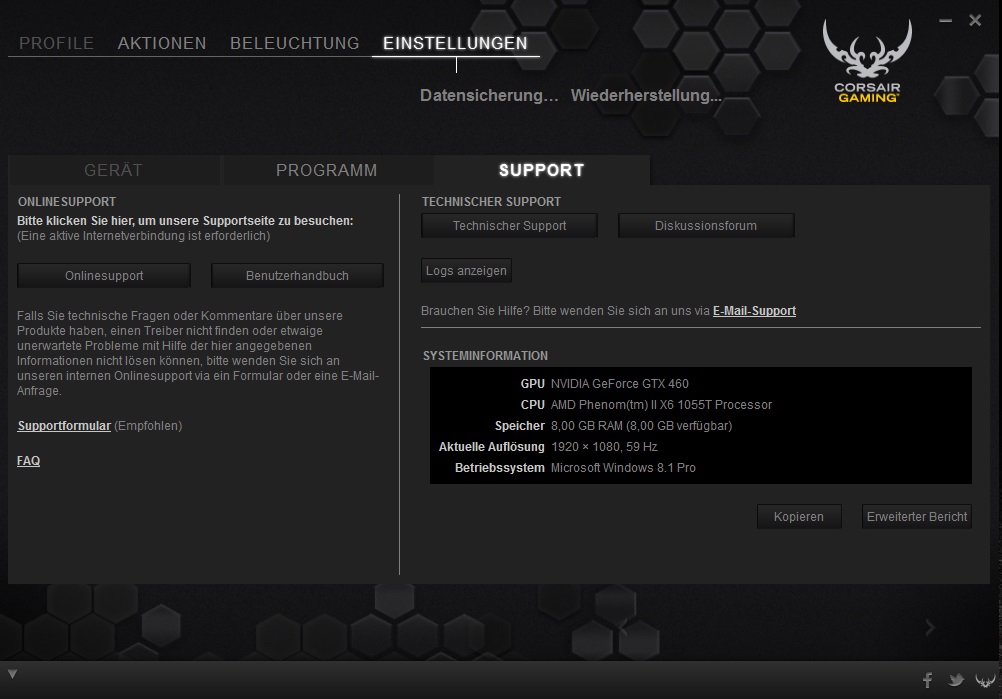This screenshot has height=699, width=1002.
Task: Follow the E-Mail-Support link
Action: click(x=754, y=311)
